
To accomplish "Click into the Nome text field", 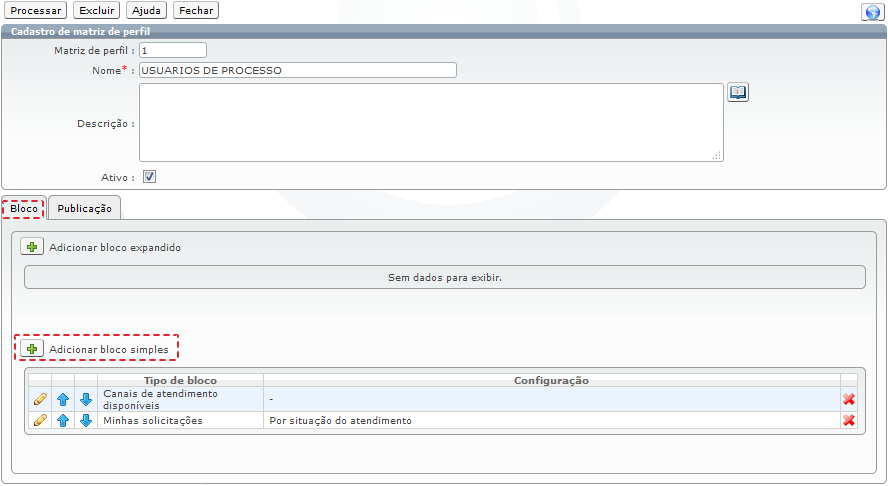I will click(x=297, y=70).
